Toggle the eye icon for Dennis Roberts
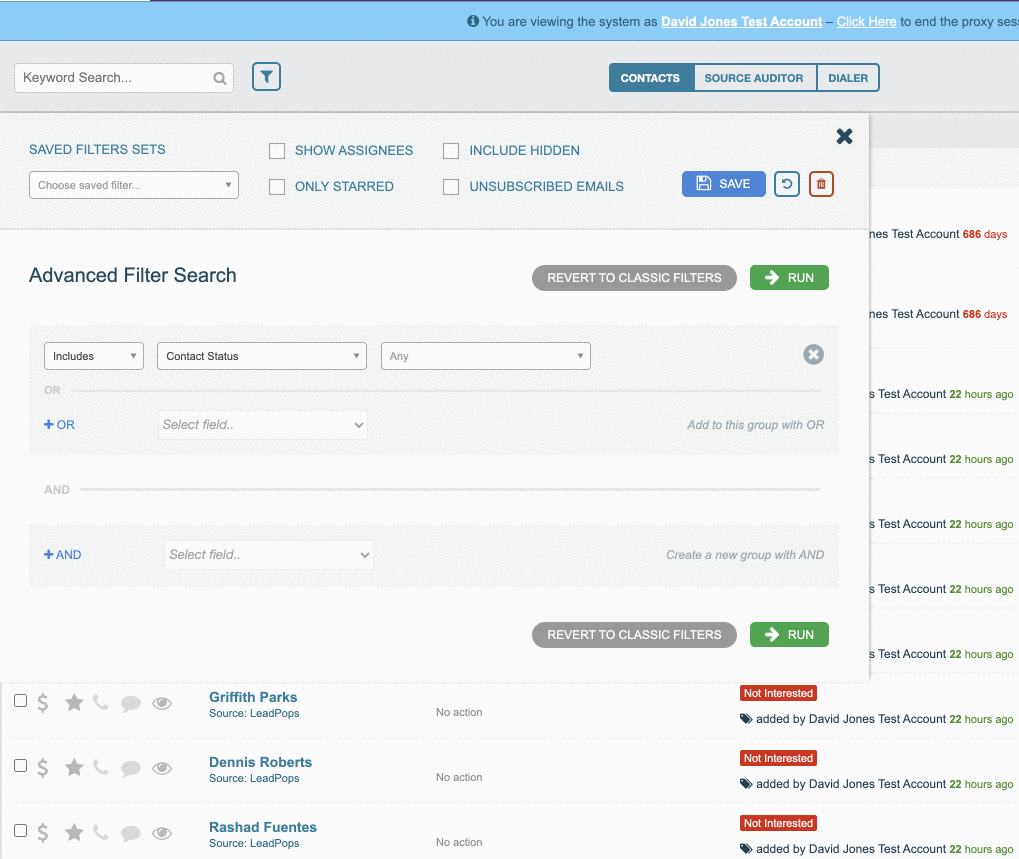The height and width of the screenshot is (859, 1019). [x=162, y=768]
